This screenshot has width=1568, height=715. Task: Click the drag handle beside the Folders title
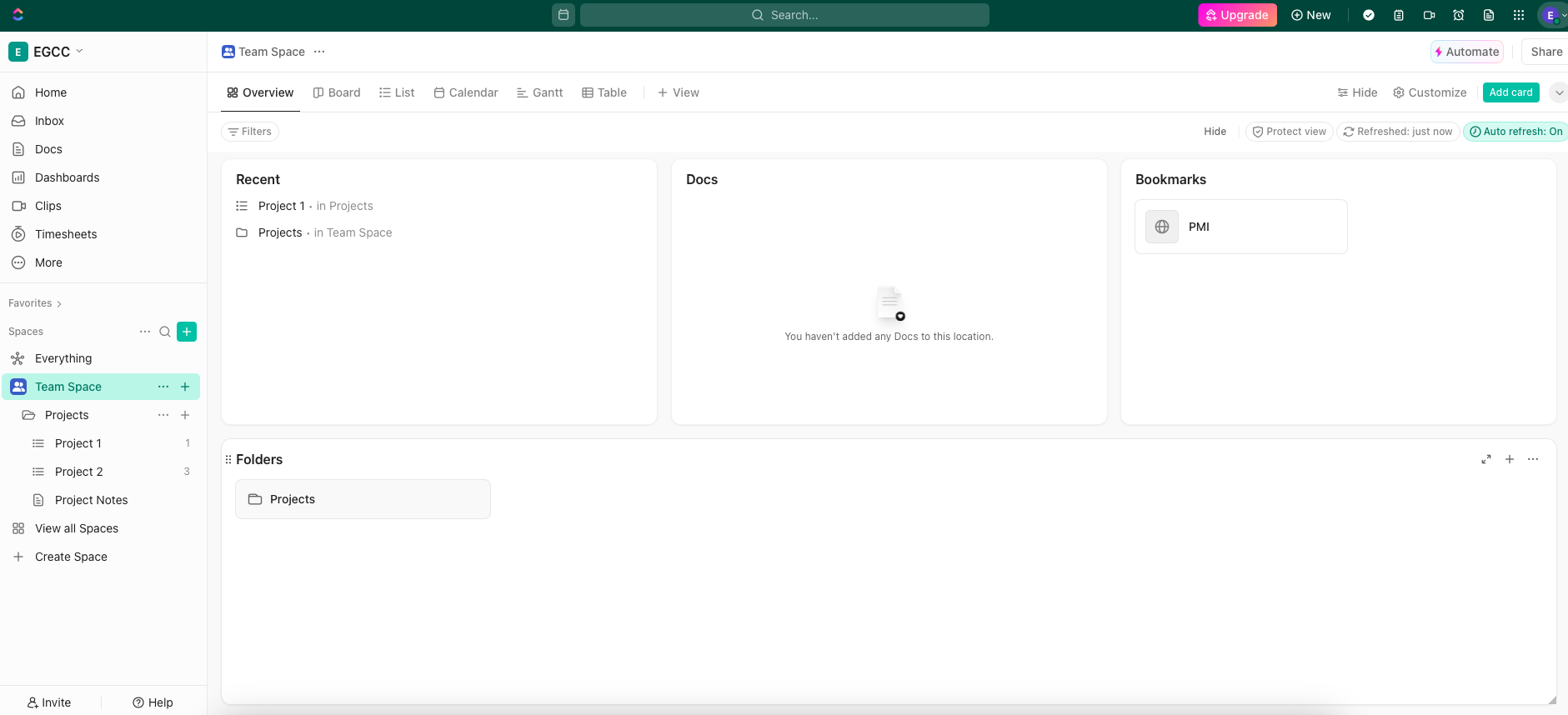tap(228, 459)
